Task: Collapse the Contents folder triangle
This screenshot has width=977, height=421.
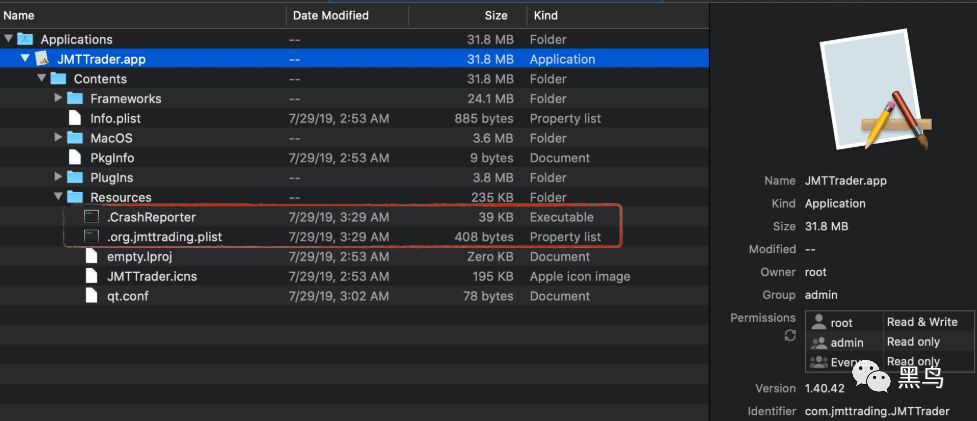Action: pos(42,79)
